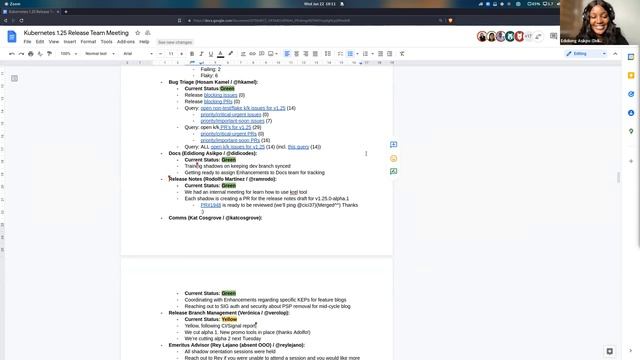Apply underline formatting

(x=211, y=54)
